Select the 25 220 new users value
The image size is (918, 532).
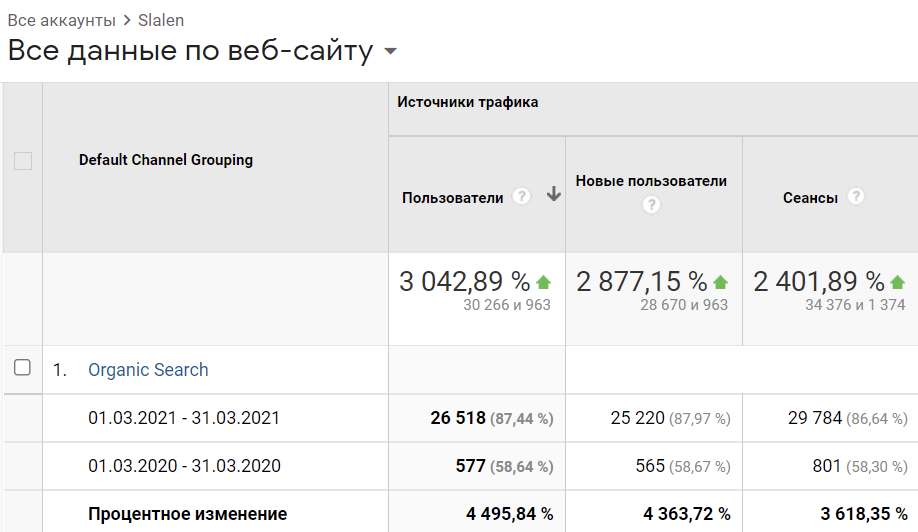pyautogui.click(x=638, y=418)
